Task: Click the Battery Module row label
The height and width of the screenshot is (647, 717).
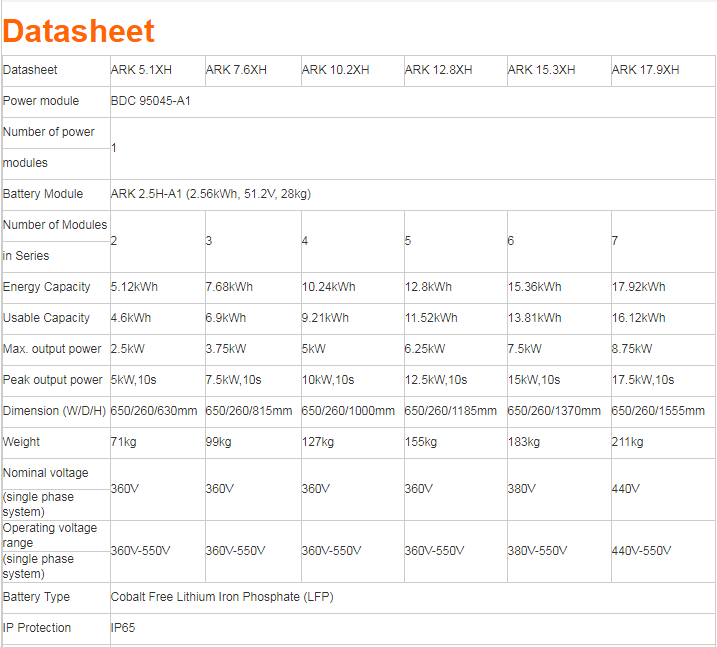Action: (43, 194)
